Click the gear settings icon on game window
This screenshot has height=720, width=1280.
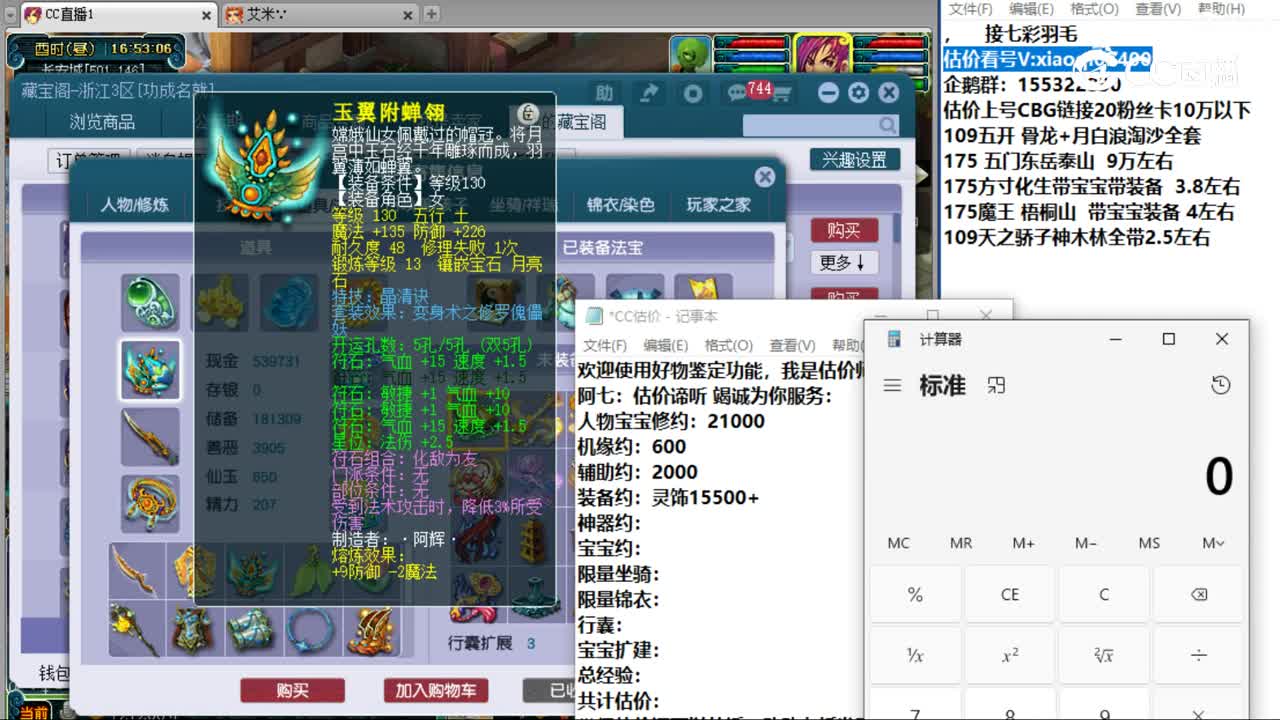pyautogui.click(x=857, y=92)
